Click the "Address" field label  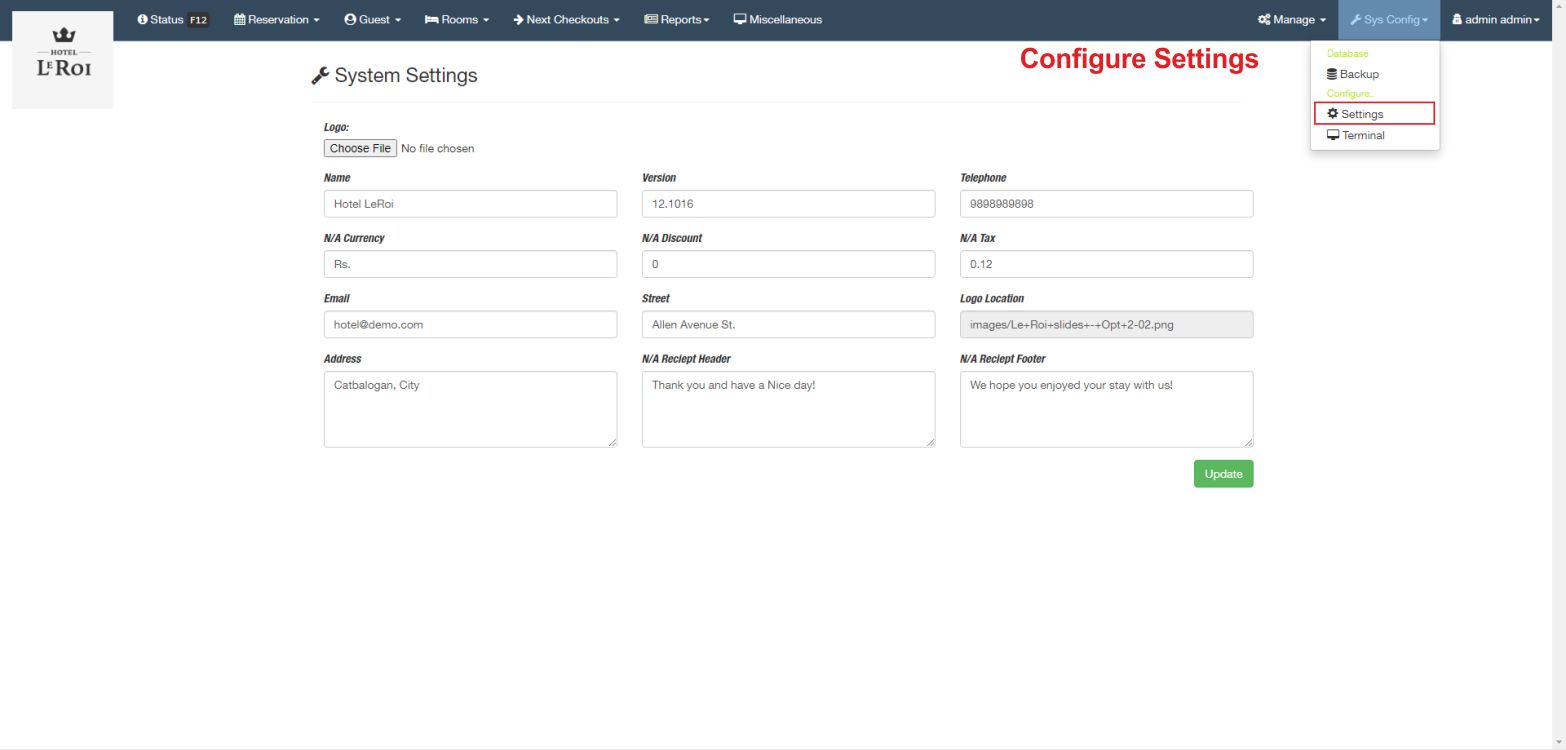click(x=343, y=359)
